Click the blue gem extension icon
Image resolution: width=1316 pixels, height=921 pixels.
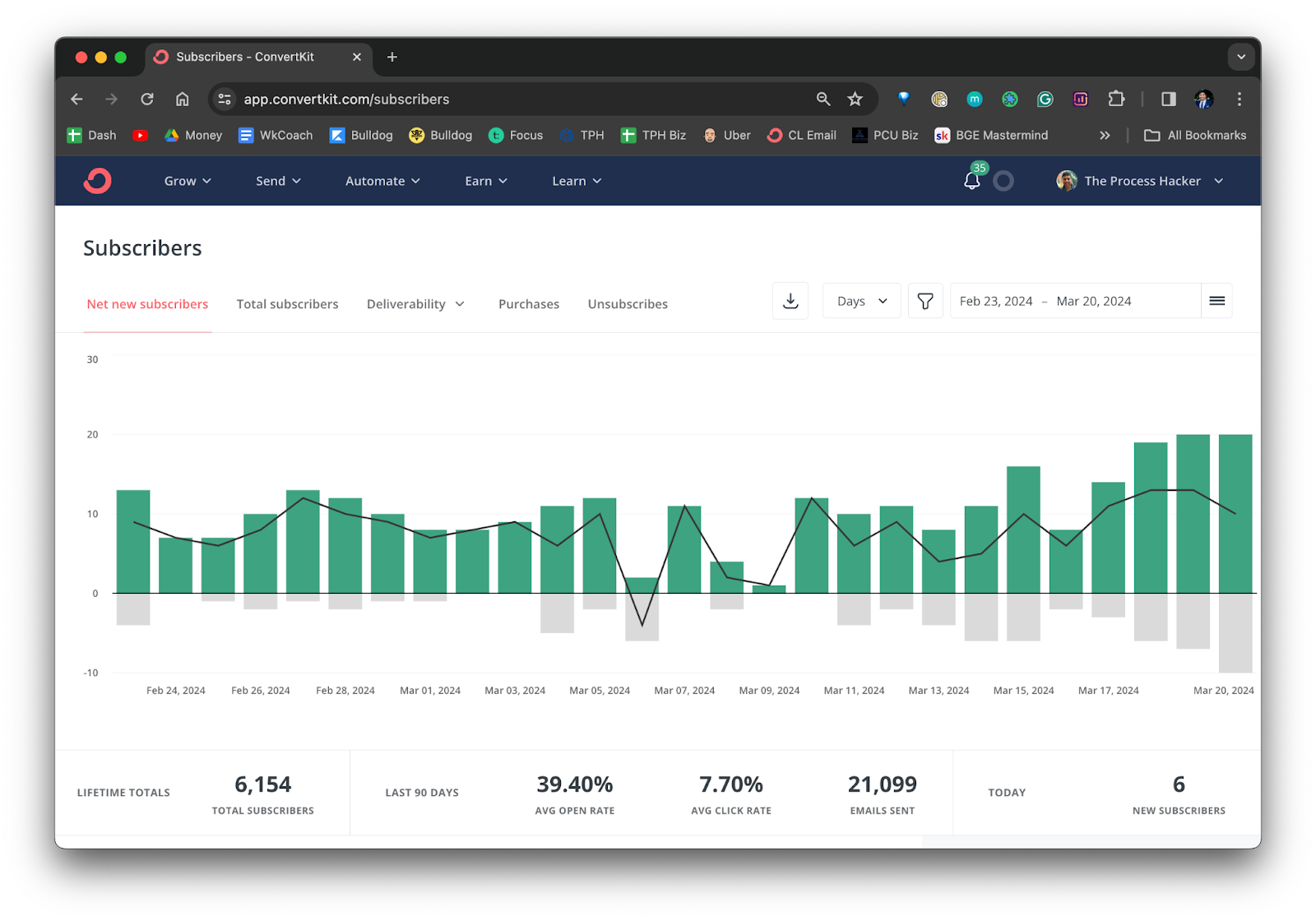(x=904, y=100)
